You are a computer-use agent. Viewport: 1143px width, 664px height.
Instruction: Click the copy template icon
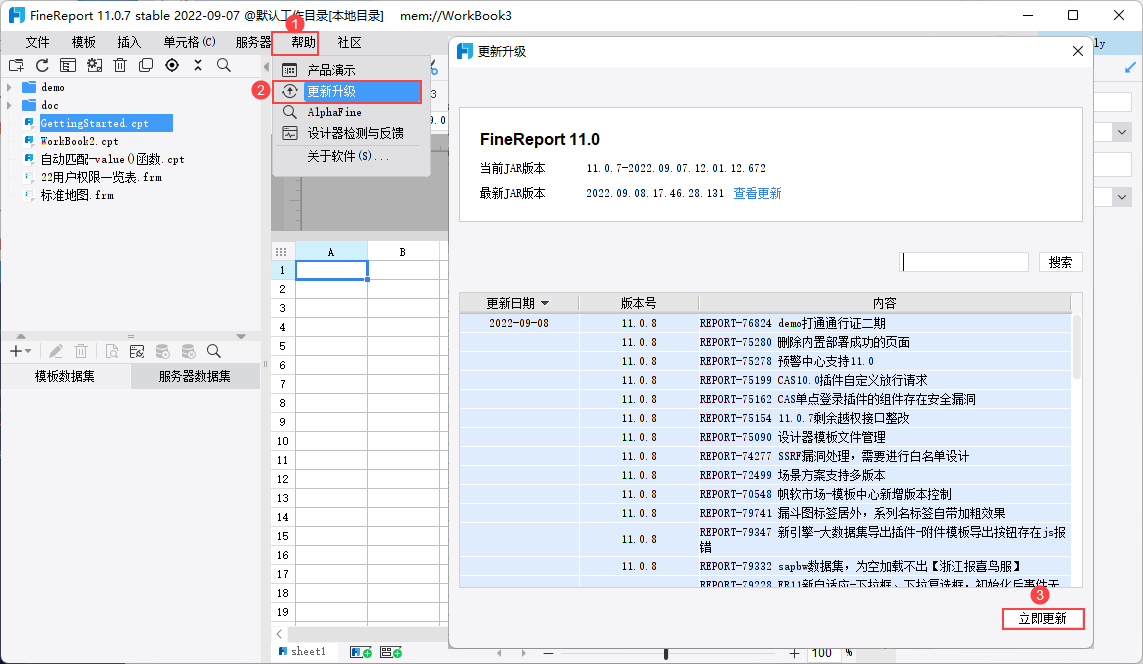[146, 66]
